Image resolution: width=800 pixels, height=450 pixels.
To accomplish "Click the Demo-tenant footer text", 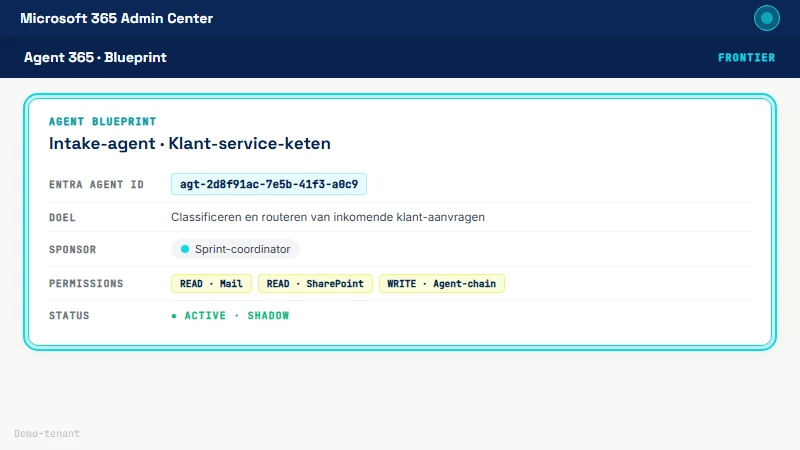I will coord(47,434).
